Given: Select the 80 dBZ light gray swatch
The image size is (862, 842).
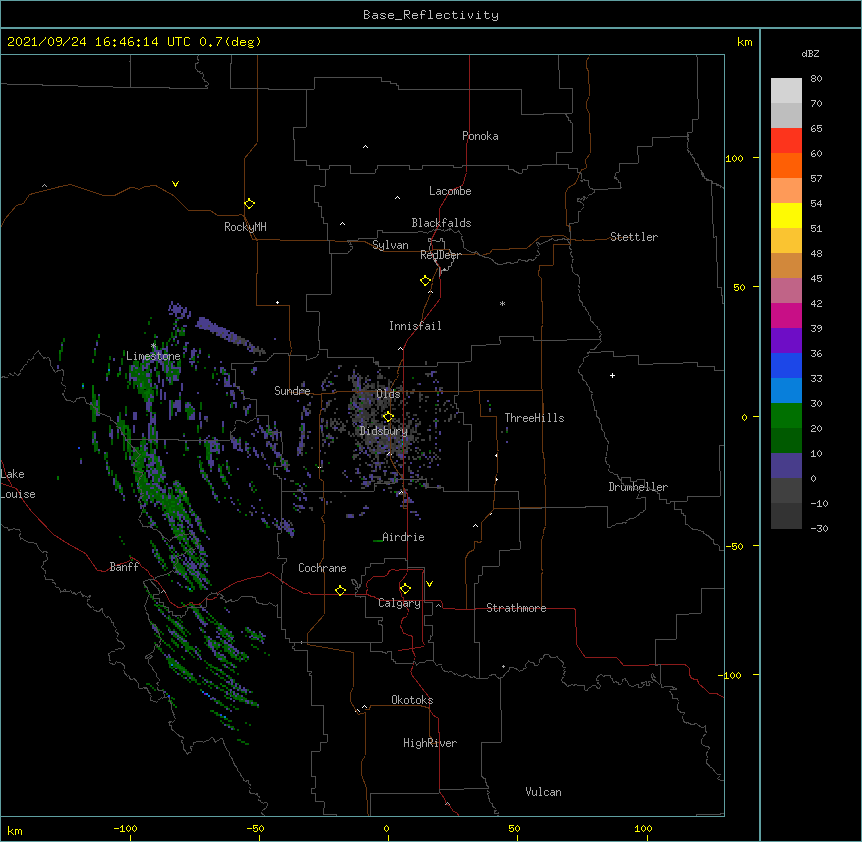Looking at the screenshot, I should (x=786, y=90).
